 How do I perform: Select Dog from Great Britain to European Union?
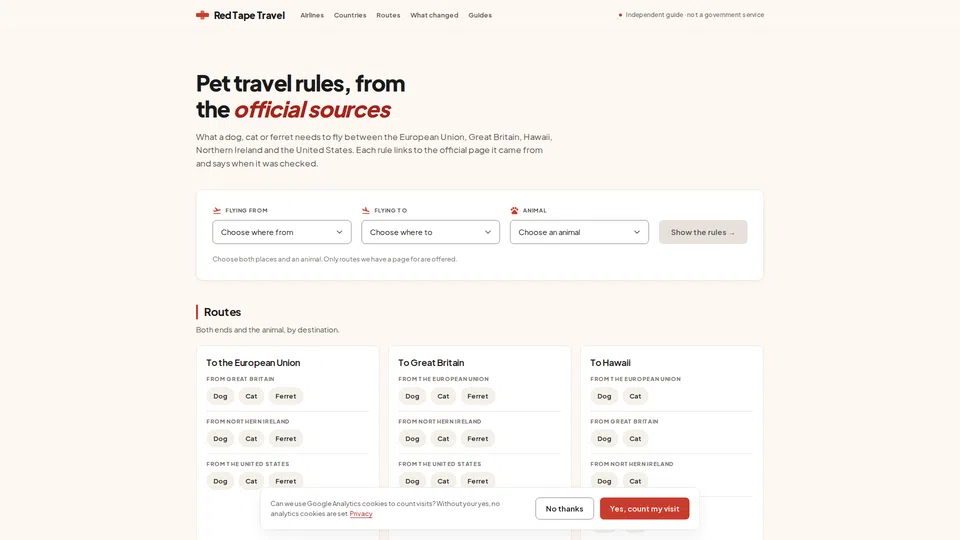point(220,396)
